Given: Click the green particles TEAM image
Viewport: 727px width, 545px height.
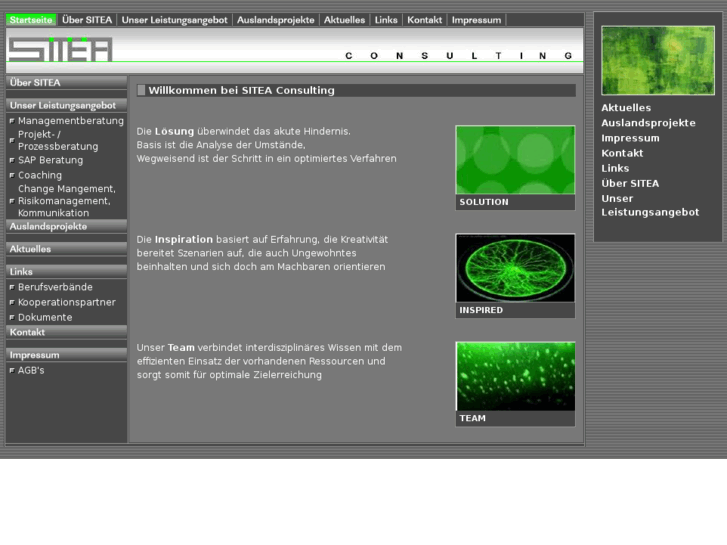Looking at the screenshot, I should [515, 376].
